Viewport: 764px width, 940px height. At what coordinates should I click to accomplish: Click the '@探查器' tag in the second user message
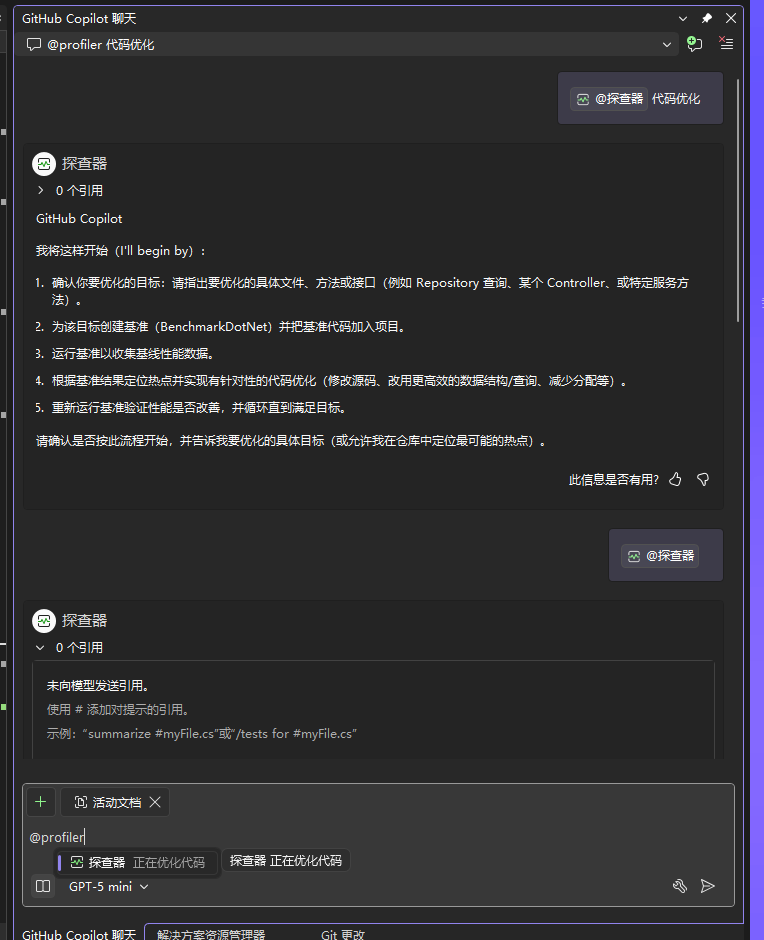point(660,556)
